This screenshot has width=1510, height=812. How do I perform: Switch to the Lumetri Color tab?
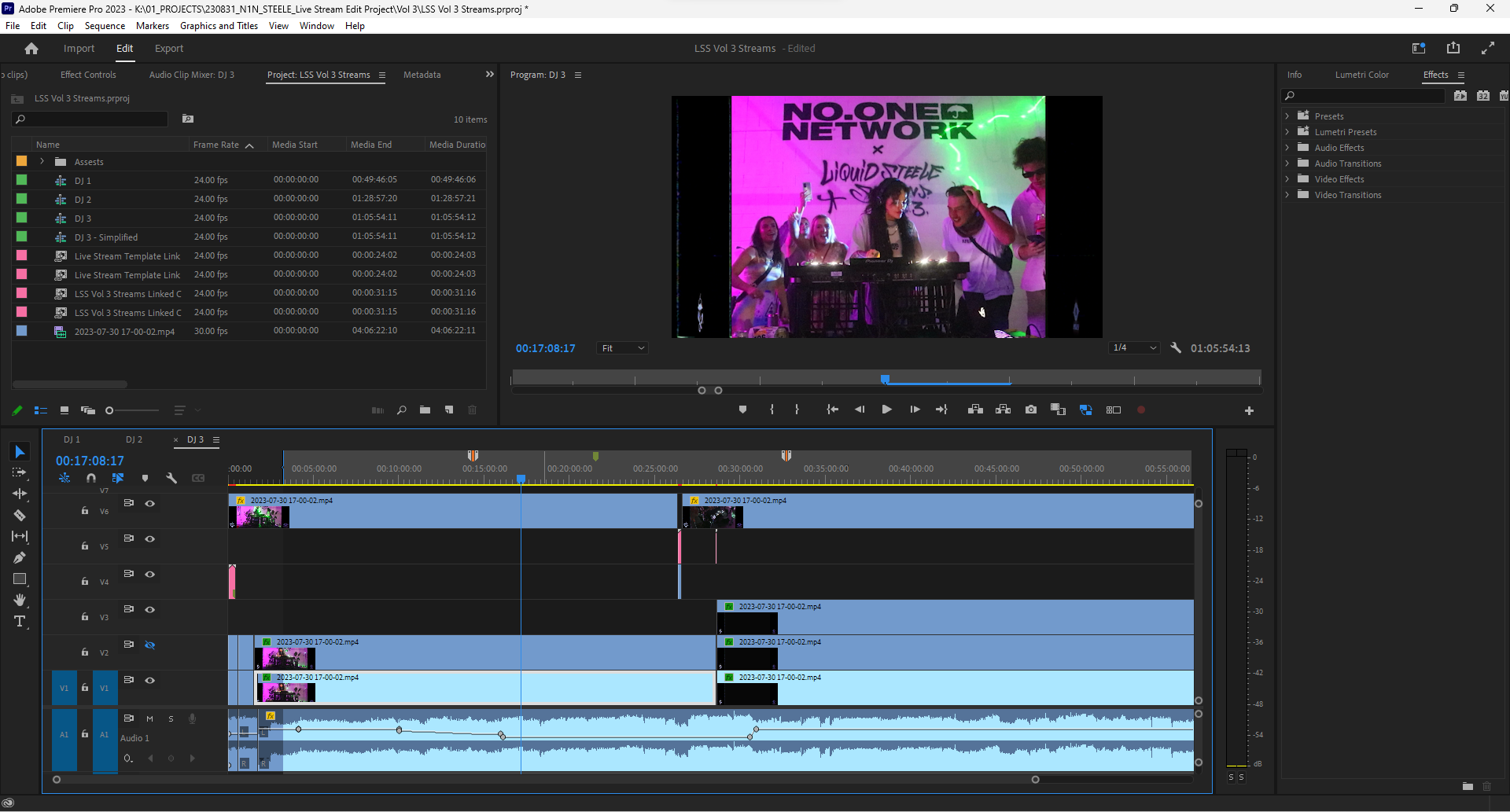pyautogui.click(x=1361, y=75)
